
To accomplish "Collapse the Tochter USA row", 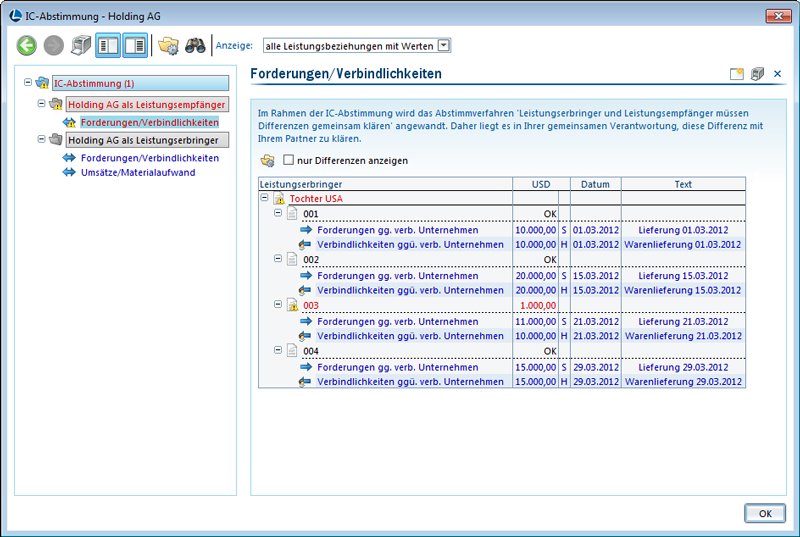I will coord(265,199).
